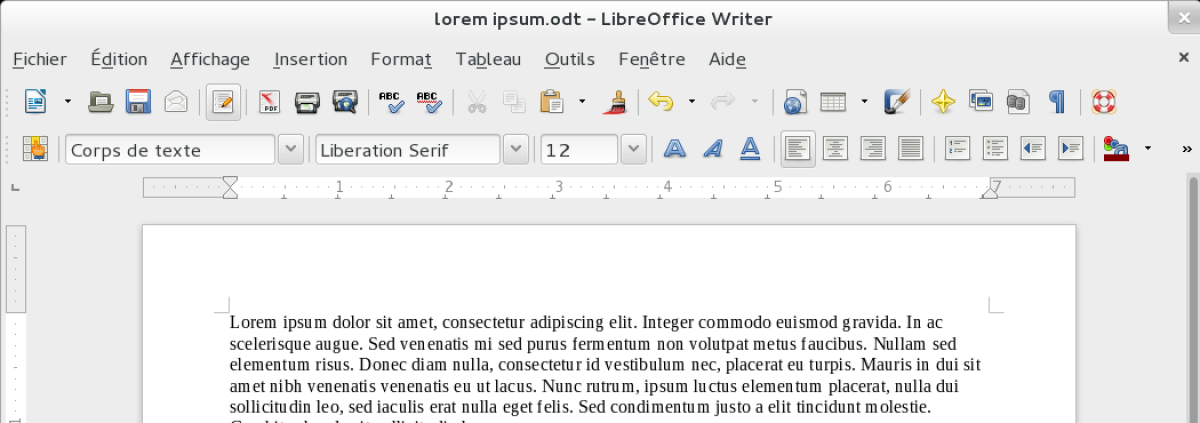This screenshot has height=423, width=1200.
Task: Open the Table size dropdown arrow
Action: (864, 101)
